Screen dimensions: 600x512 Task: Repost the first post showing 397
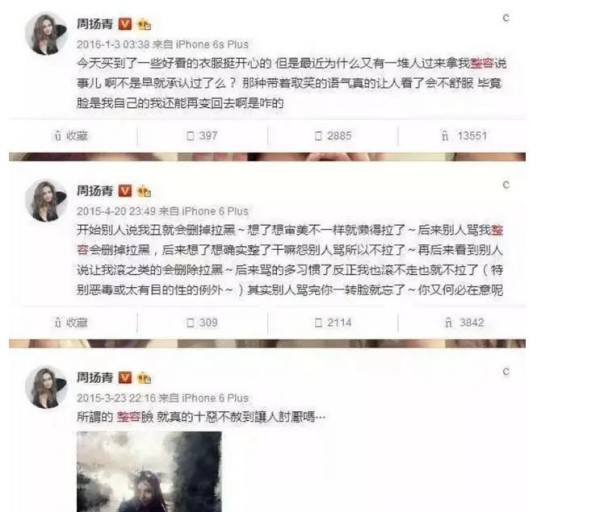(202, 136)
